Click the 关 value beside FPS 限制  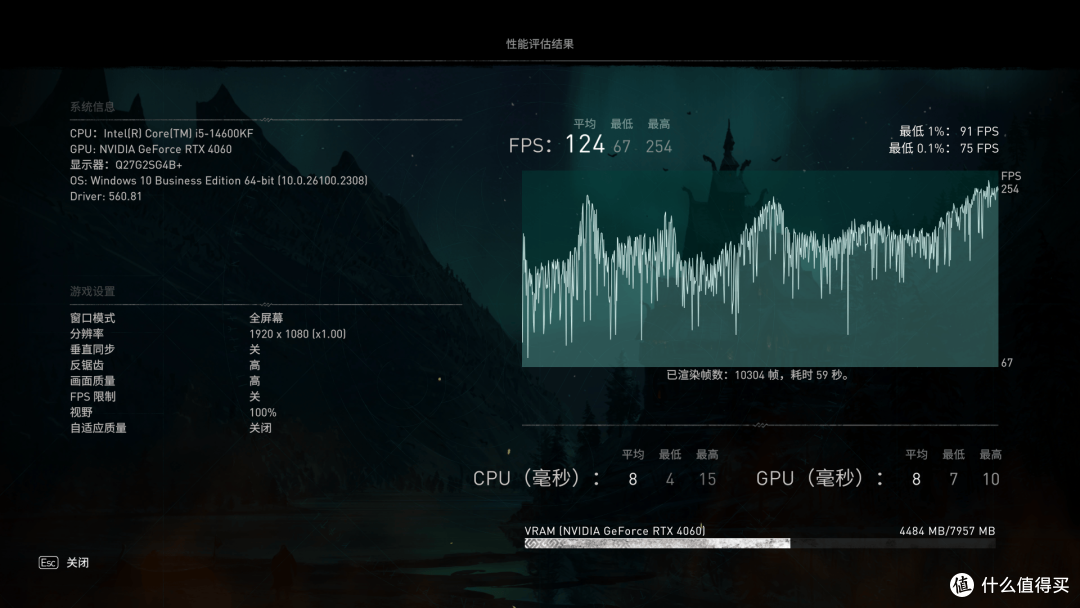click(x=255, y=397)
